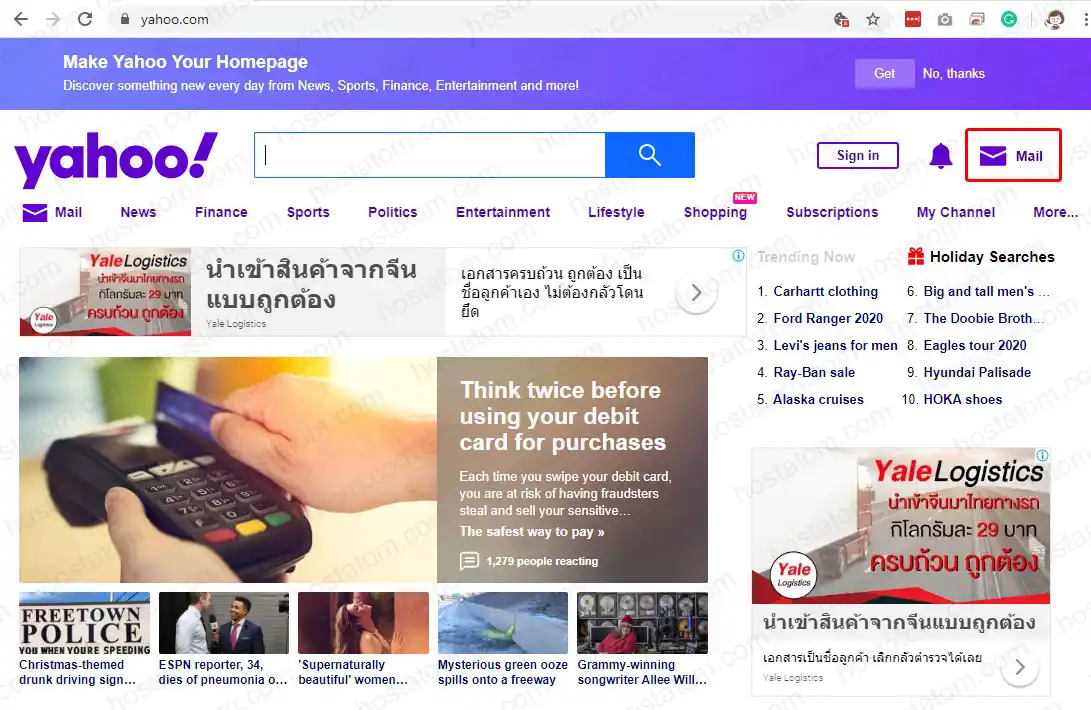This screenshot has height=710, width=1091.
Task: Click the Sign in button
Action: click(x=858, y=155)
